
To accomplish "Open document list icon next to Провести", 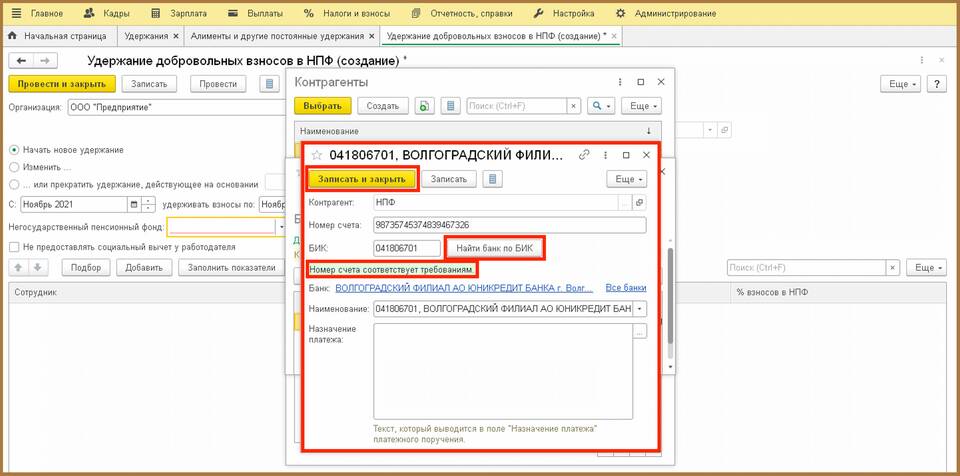I will coord(268,84).
